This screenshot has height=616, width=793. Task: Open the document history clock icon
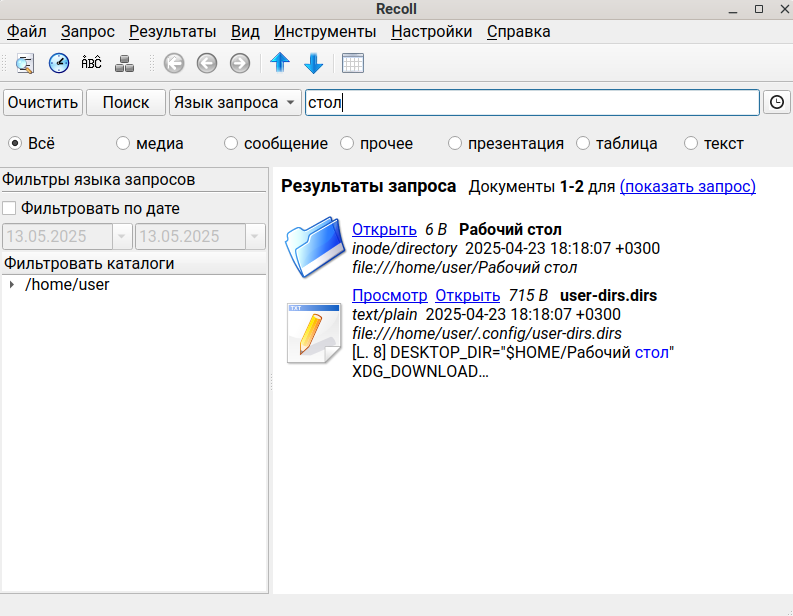click(59, 63)
